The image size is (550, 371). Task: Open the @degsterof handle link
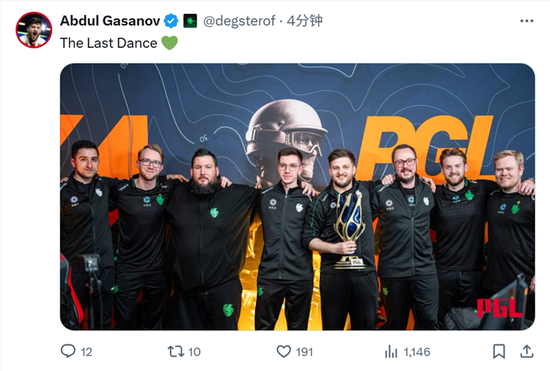click(239, 21)
